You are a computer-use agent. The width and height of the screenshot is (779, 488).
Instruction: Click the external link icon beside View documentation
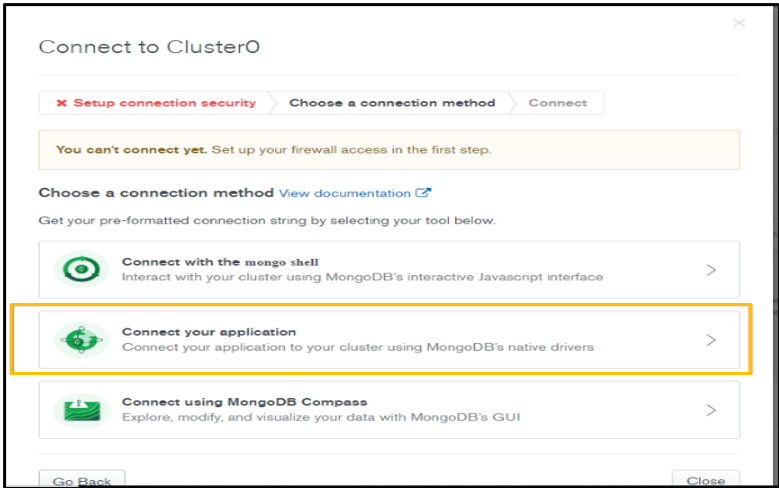423,193
